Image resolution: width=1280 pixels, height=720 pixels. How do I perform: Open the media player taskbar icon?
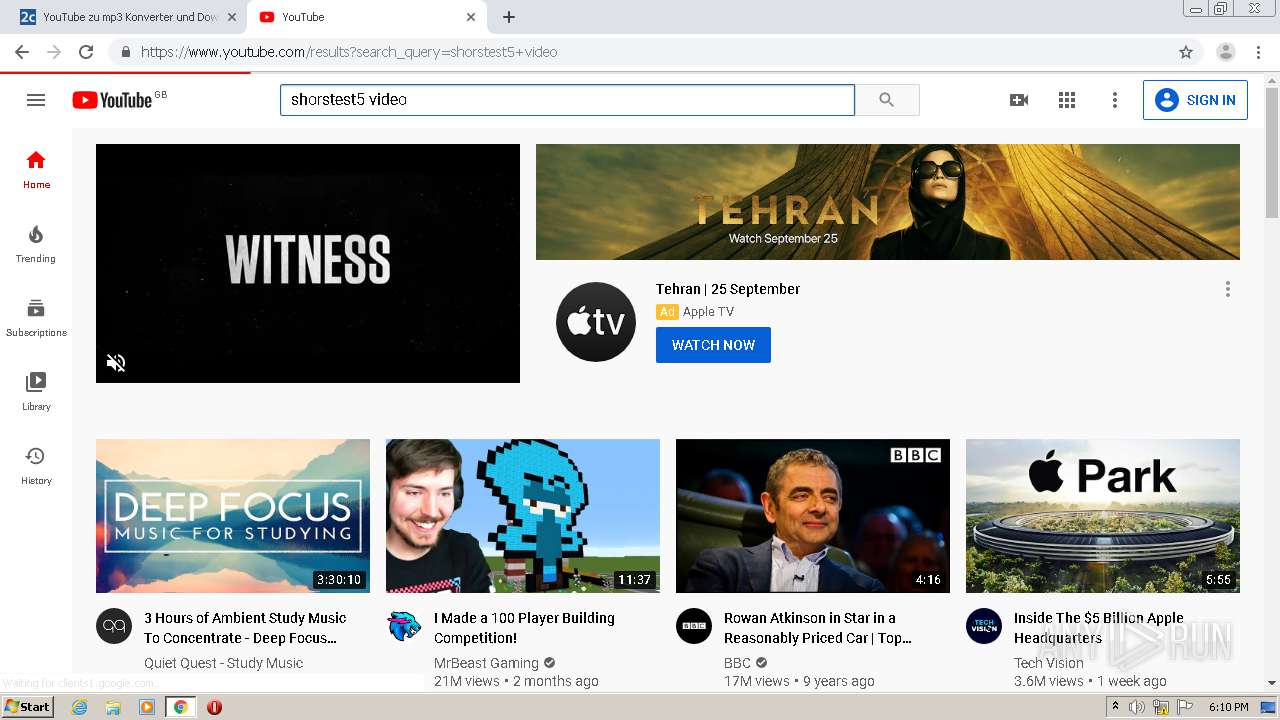point(147,707)
